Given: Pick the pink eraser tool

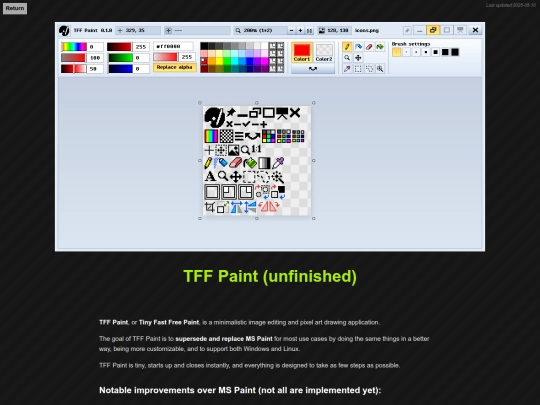Looking at the screenshot, I should point(369,47).
